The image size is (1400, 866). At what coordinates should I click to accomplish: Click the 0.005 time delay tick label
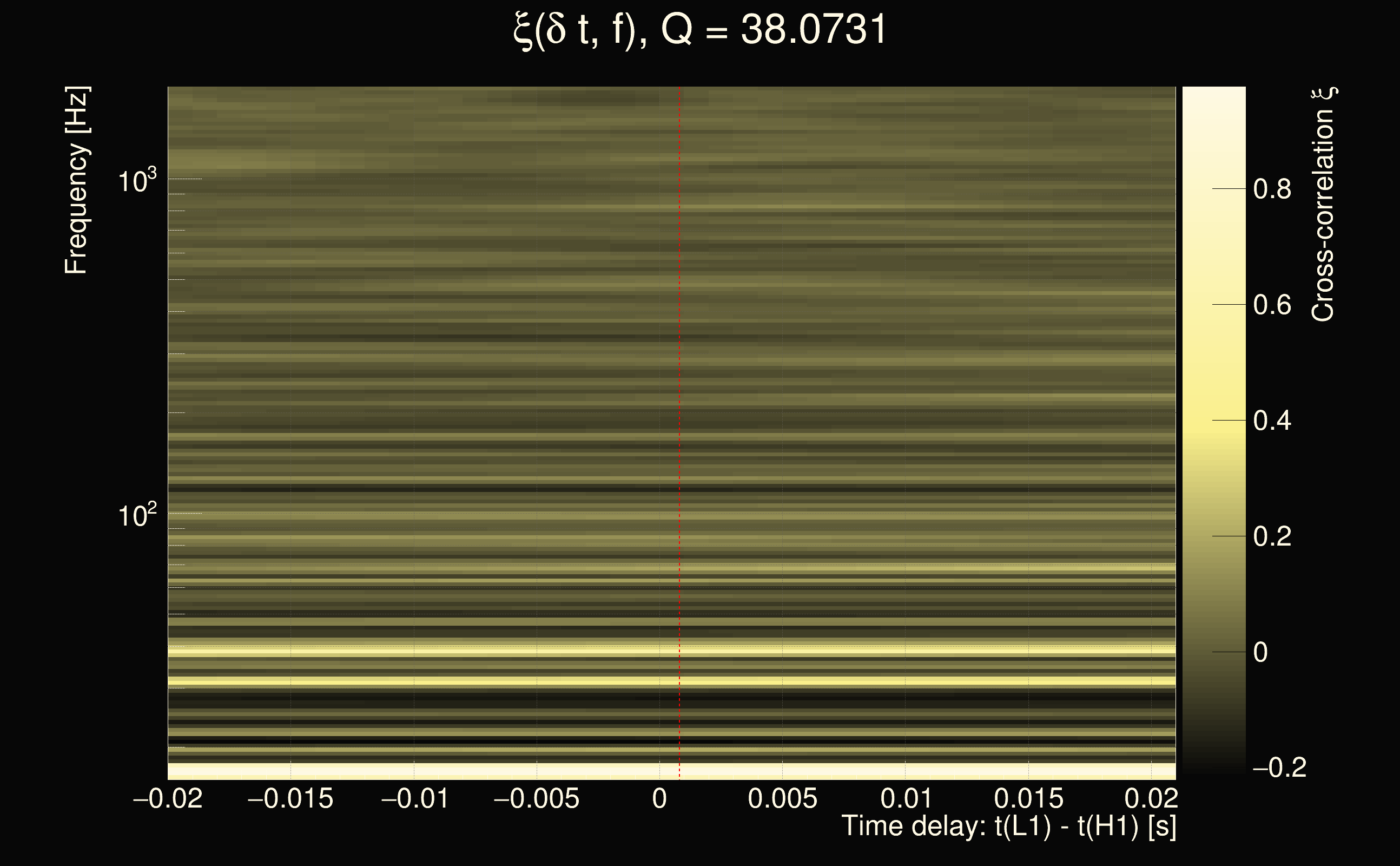tap(782, 799)
